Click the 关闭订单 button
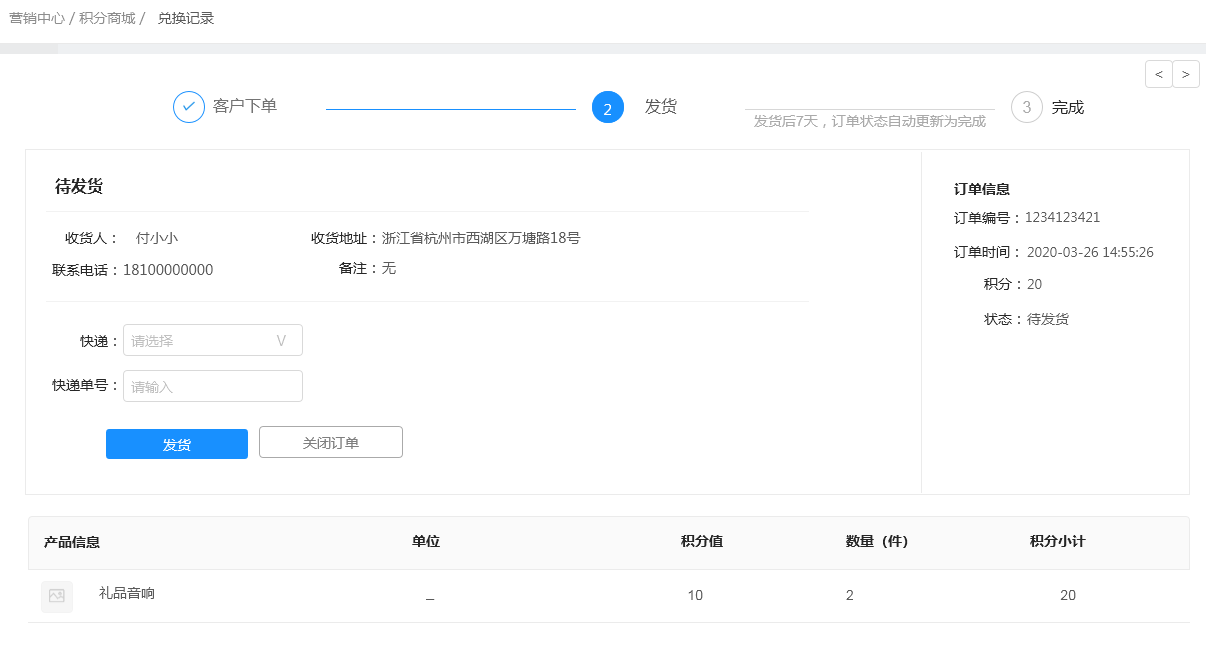This screenshot has width=1206, height=654. tap(331, 442)
